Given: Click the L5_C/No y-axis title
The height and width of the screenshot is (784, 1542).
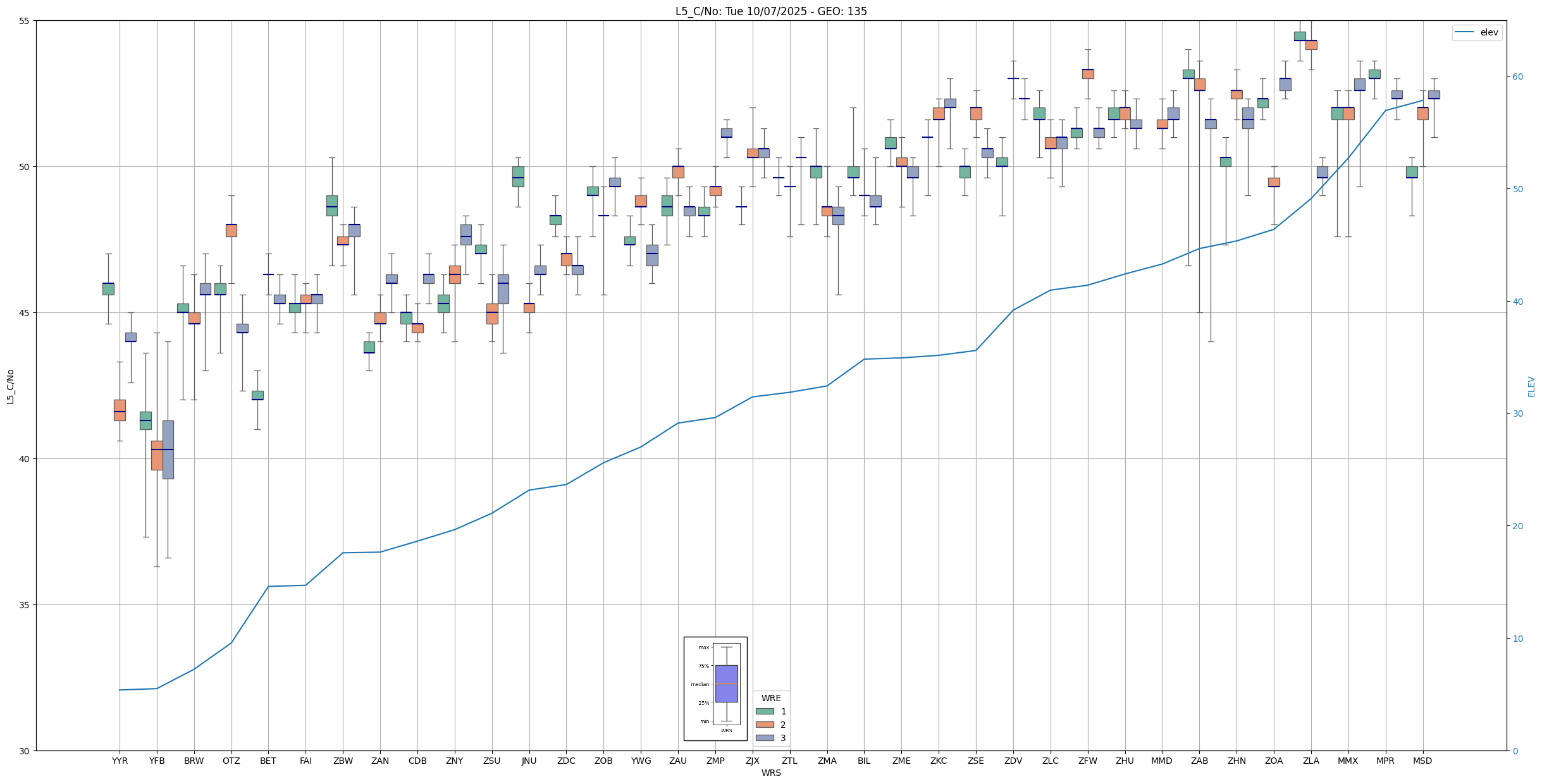Looking at the screenshot, I should pos(10,386).
